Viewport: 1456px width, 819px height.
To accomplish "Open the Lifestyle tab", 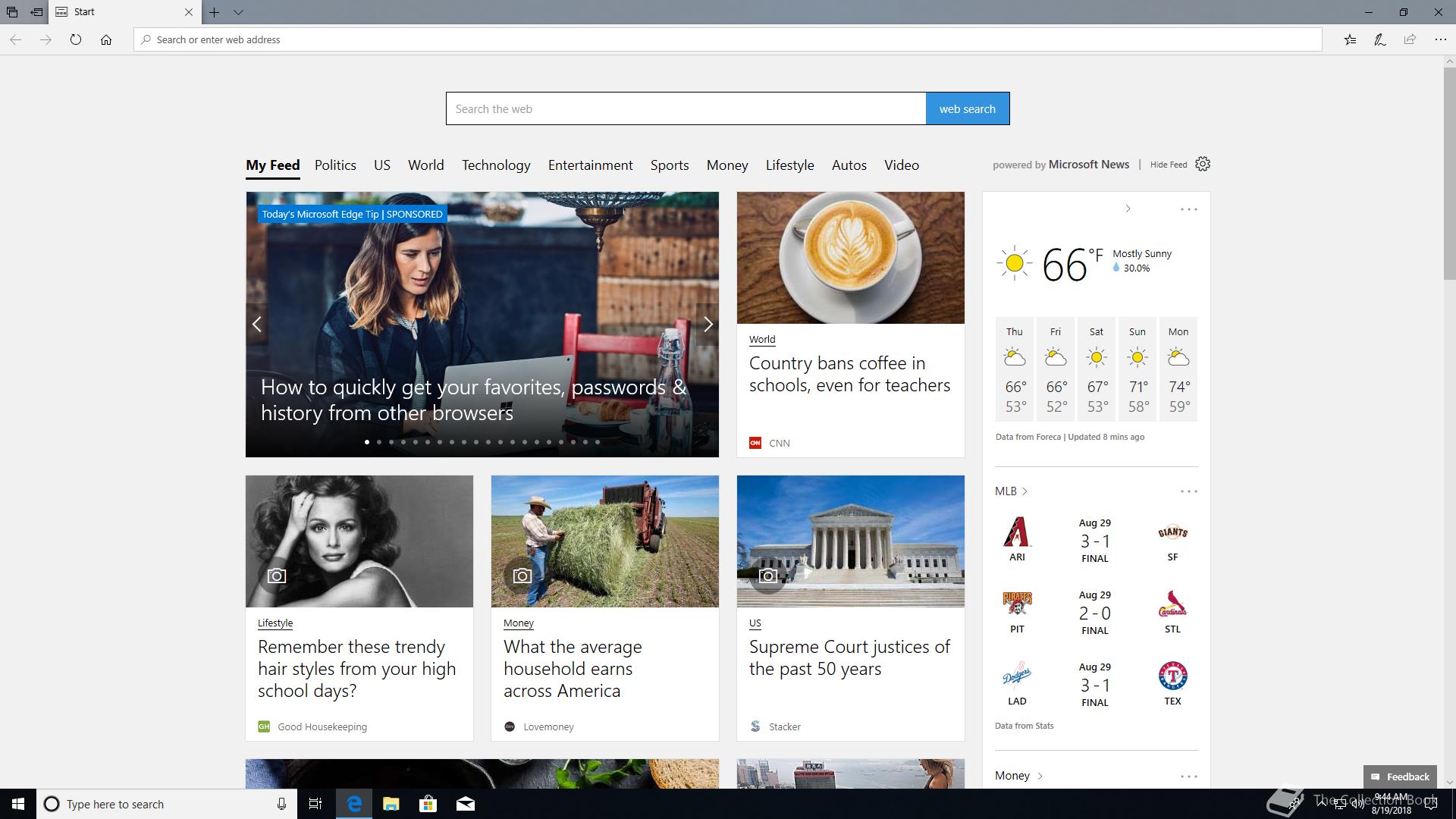I will click(x=789, y=165).
